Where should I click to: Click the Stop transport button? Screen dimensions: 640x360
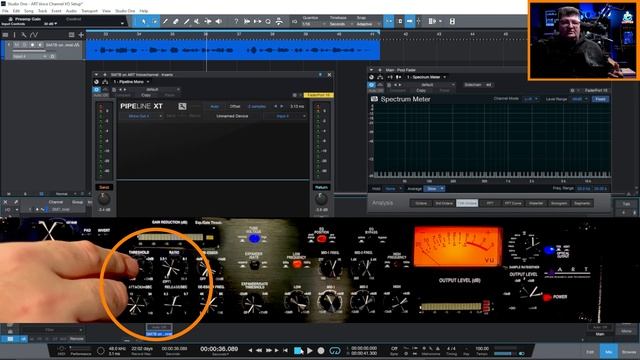(298, 350)
